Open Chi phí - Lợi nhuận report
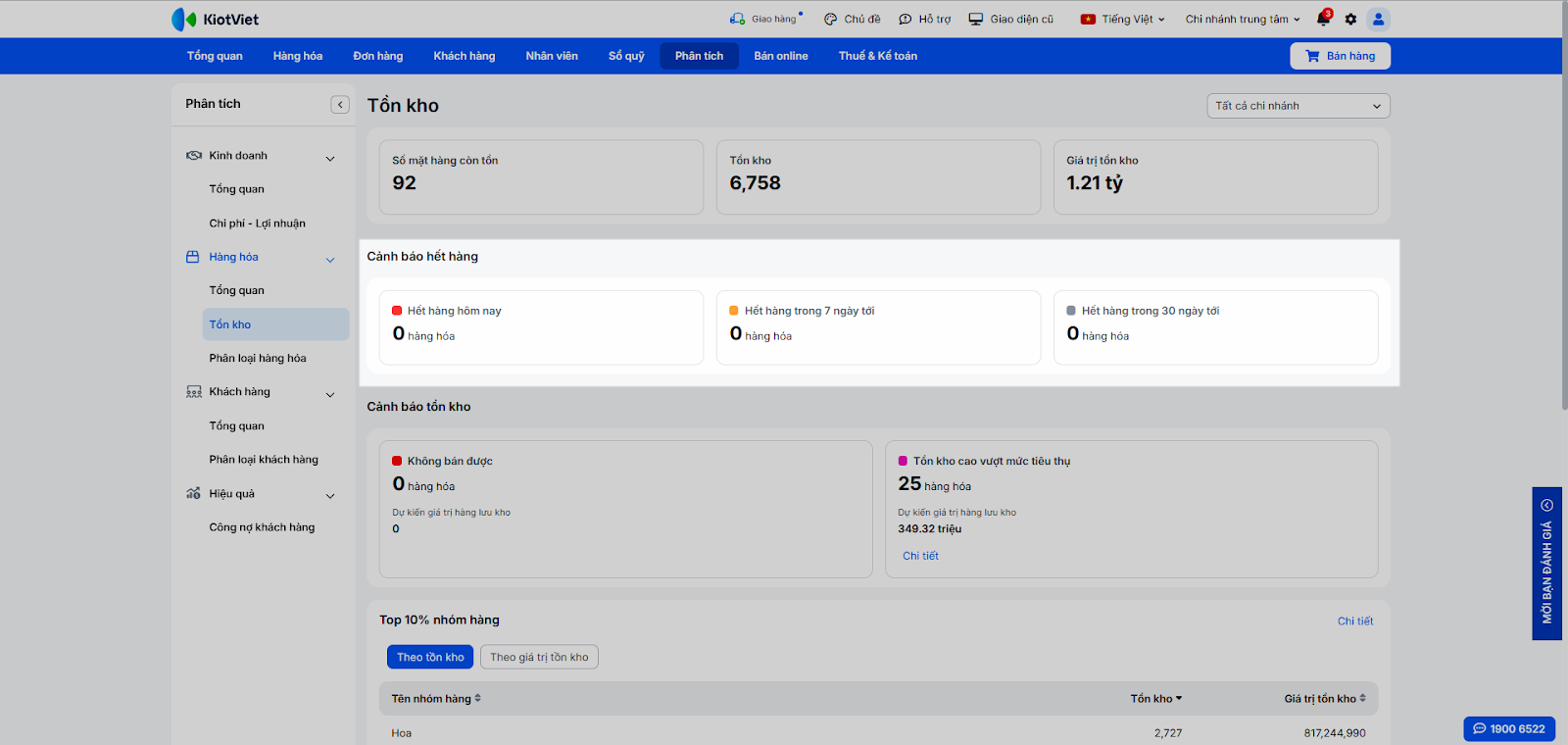This screenshot has width=1568, height=745. [x=257, y=223]
